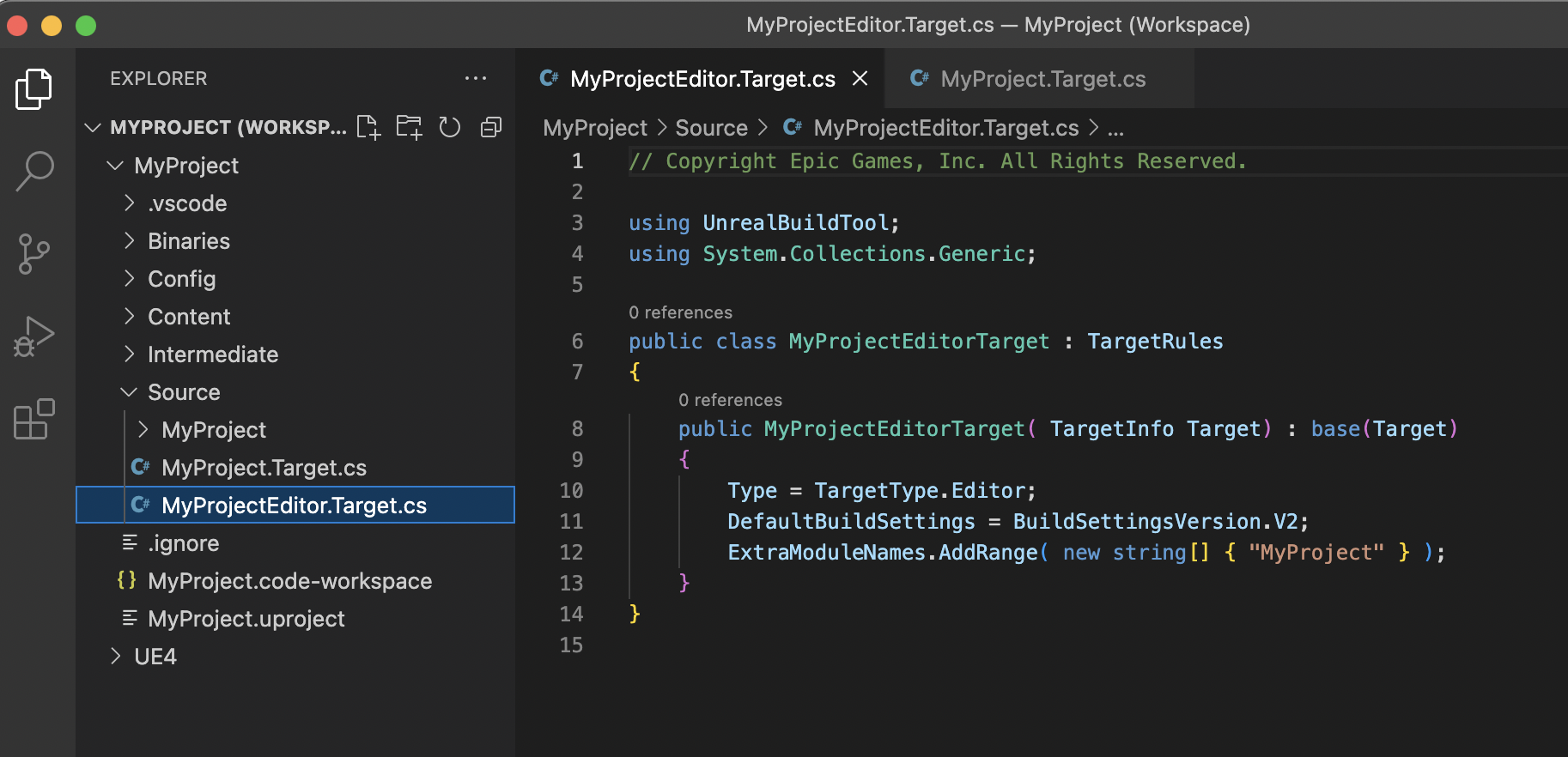Image resolution: width=1568 pixels, height=757 pixels.
Task: Click BuildSettingsVersion.V2 on line 11
Action: [x=1155, y=522]
